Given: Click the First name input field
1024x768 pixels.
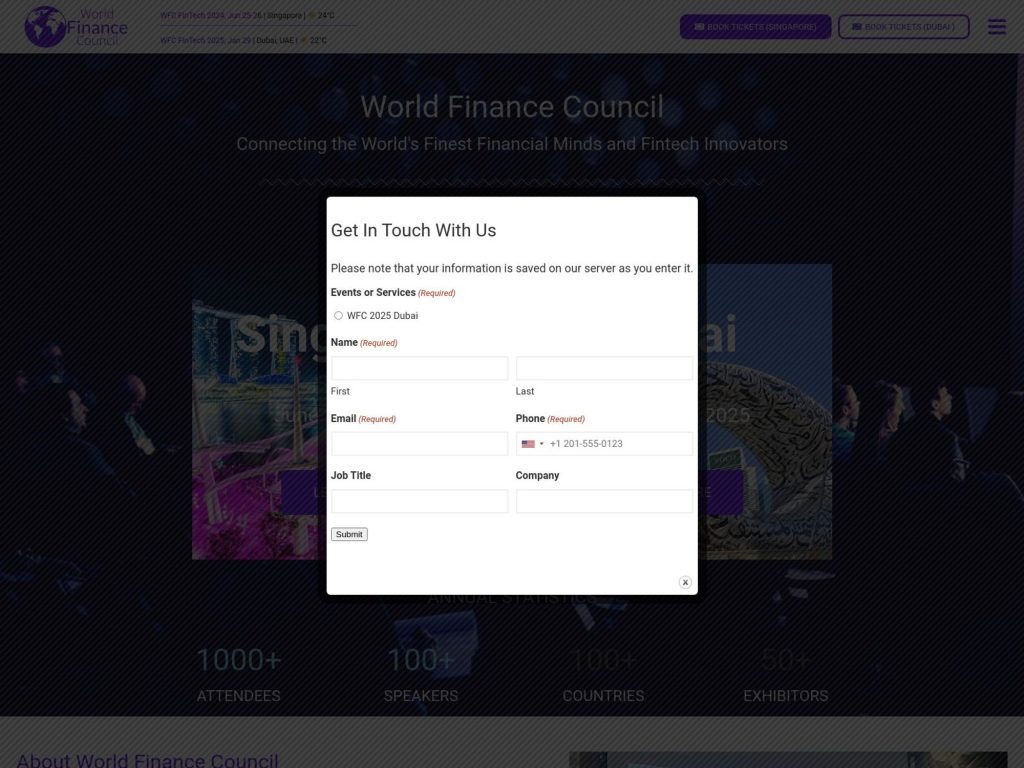Looking at the screenshot, I should 418,367.
